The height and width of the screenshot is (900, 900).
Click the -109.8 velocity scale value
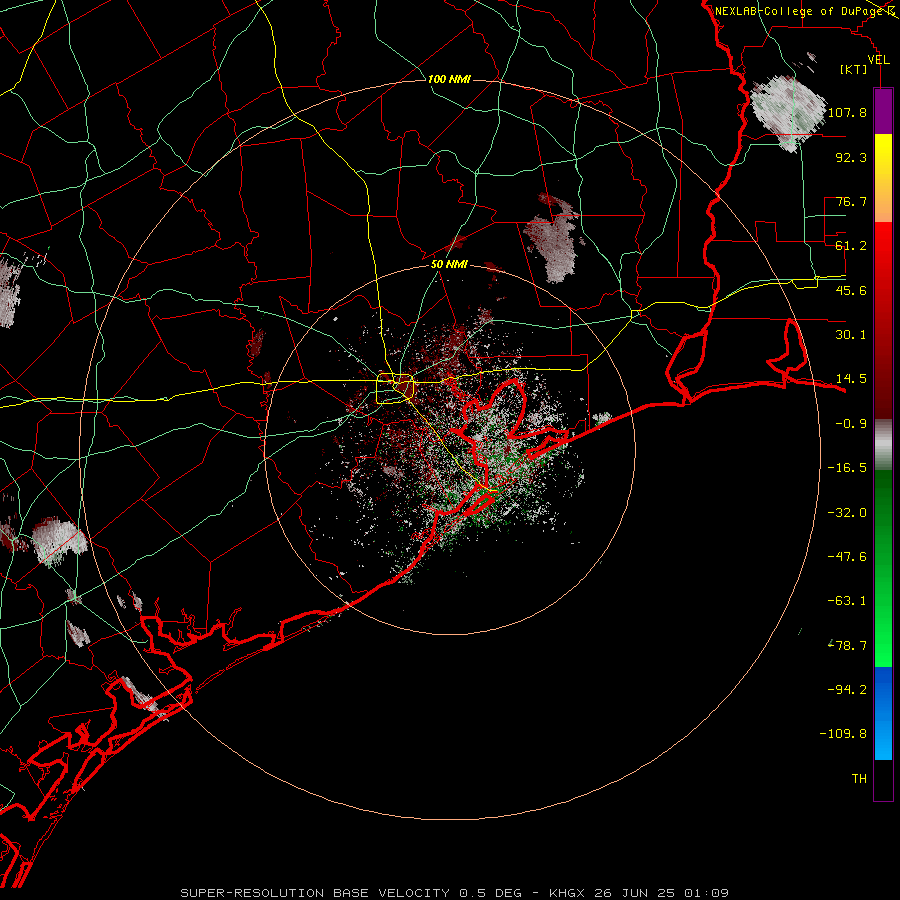(843, 734)
